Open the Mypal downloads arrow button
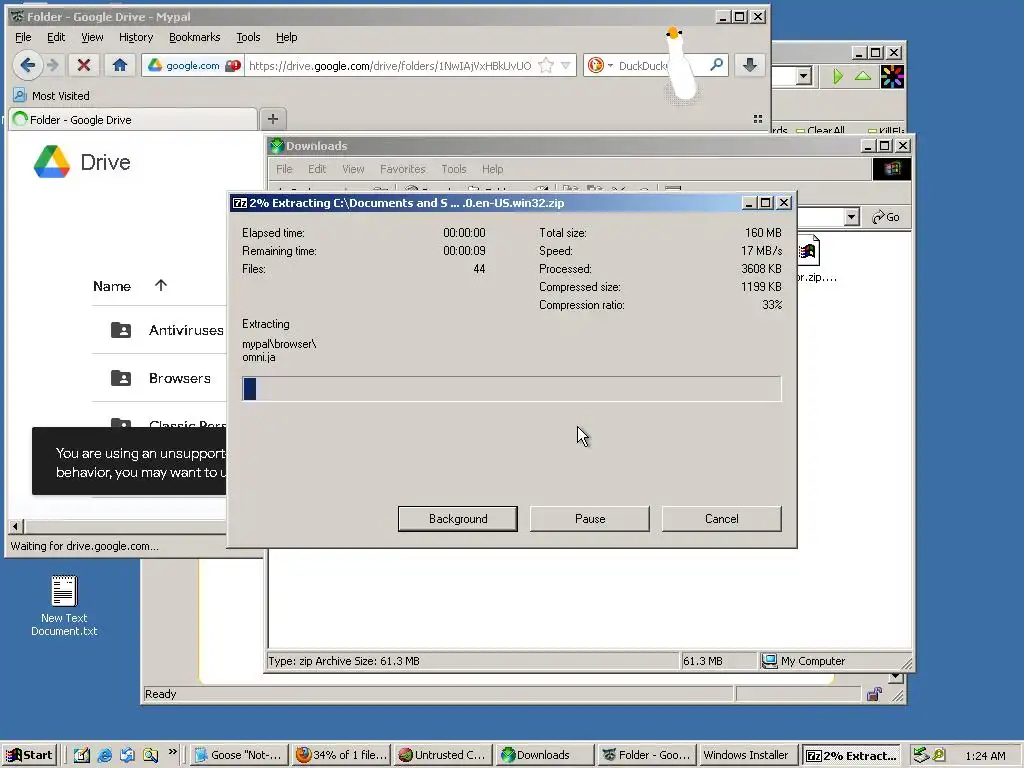Viewport: 1024px width, 768px height. pos(750,65)
